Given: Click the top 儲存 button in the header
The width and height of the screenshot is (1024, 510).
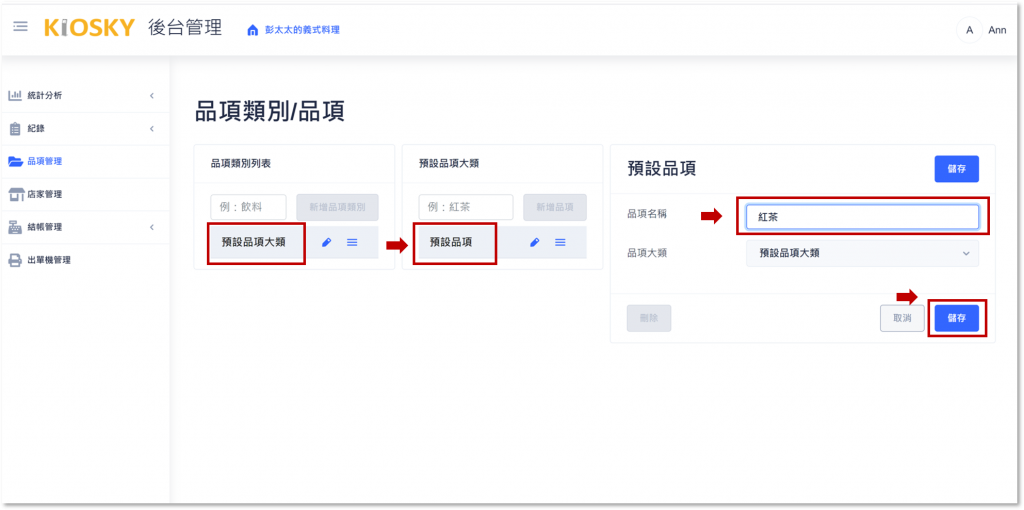Looking at the screenshot, I should click(x=957, y=168).
